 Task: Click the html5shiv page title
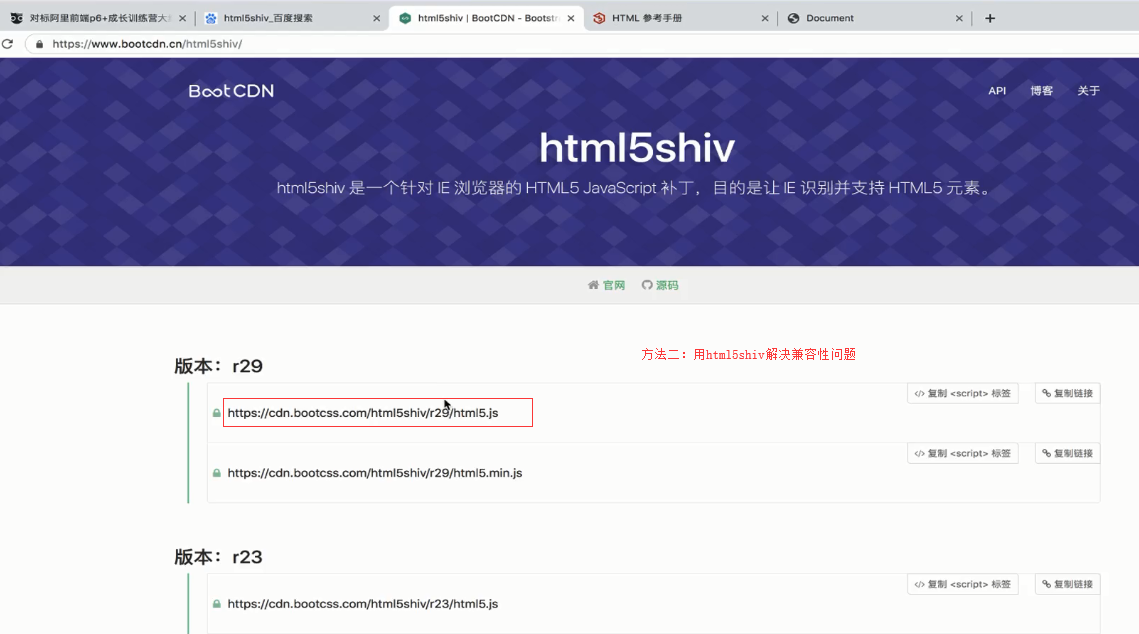(636, 147)
